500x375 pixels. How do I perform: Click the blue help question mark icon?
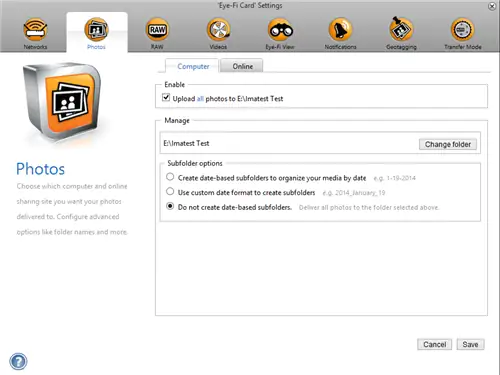18,361
